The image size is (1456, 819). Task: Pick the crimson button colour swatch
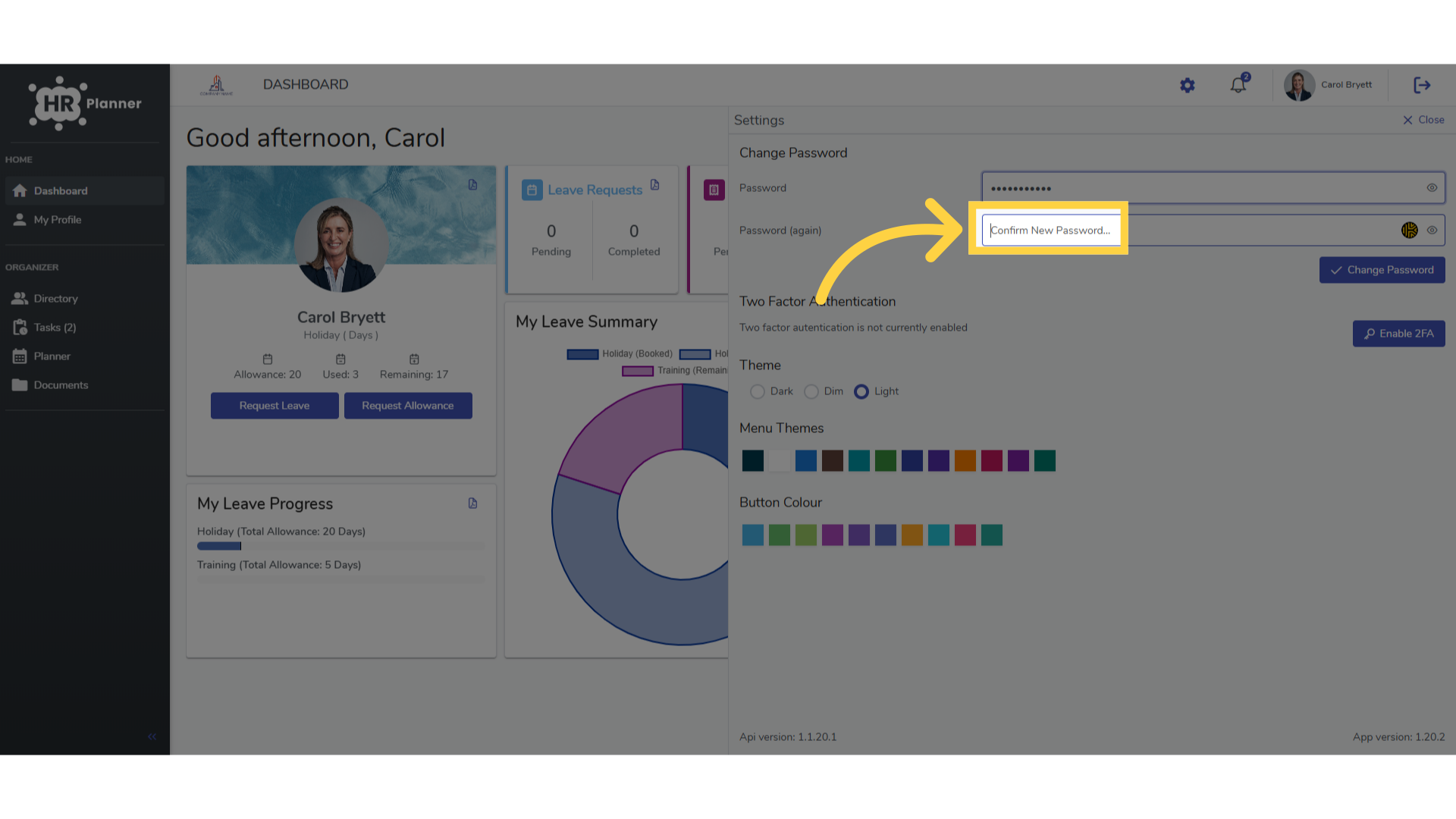(x=965, y=535)
